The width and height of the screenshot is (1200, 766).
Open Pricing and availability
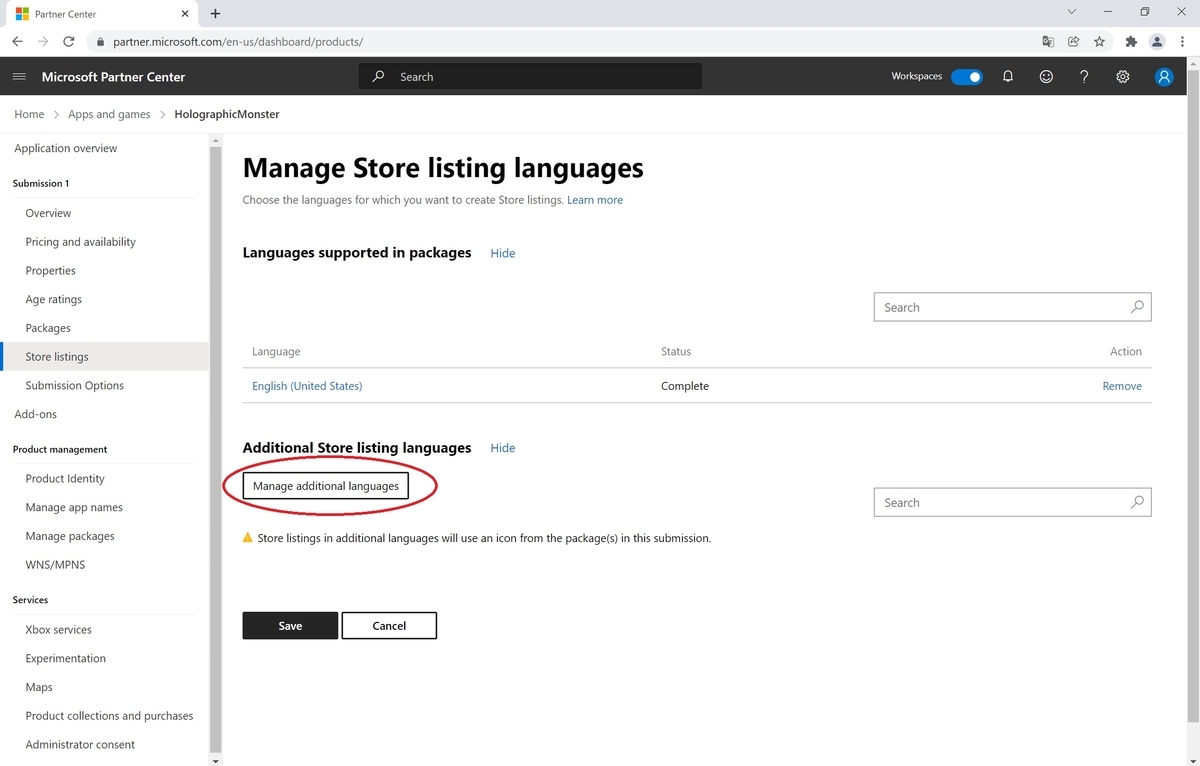(x=81, y=242)
